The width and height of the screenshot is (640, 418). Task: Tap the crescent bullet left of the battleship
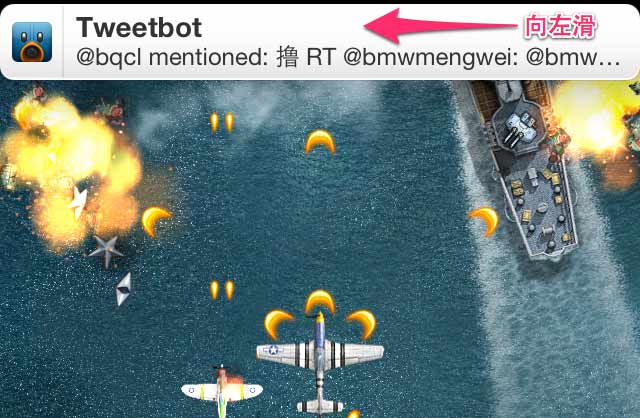point(485,221)
